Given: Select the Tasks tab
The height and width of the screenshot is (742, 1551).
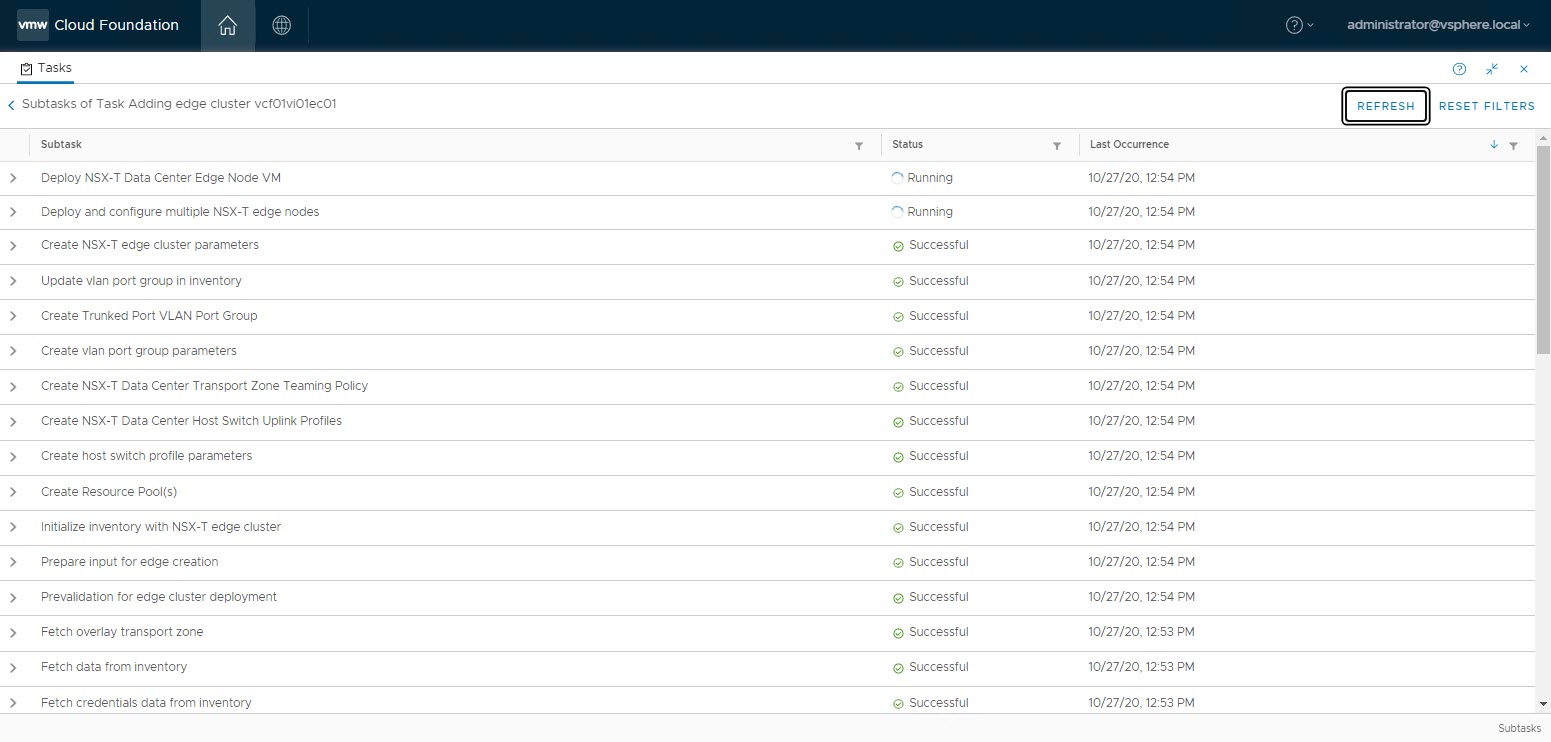Looking at the screenshot, I should click(x=46, y=69).
